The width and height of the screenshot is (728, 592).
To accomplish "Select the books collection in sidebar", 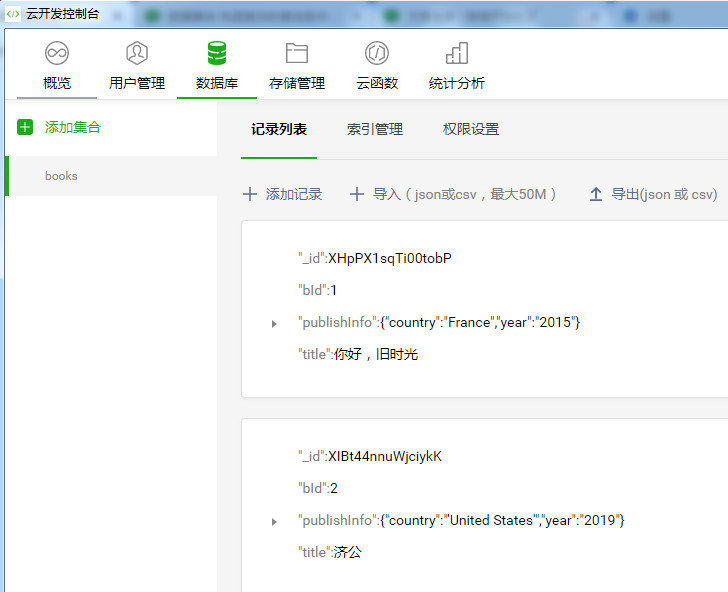I will coord(111,176).
